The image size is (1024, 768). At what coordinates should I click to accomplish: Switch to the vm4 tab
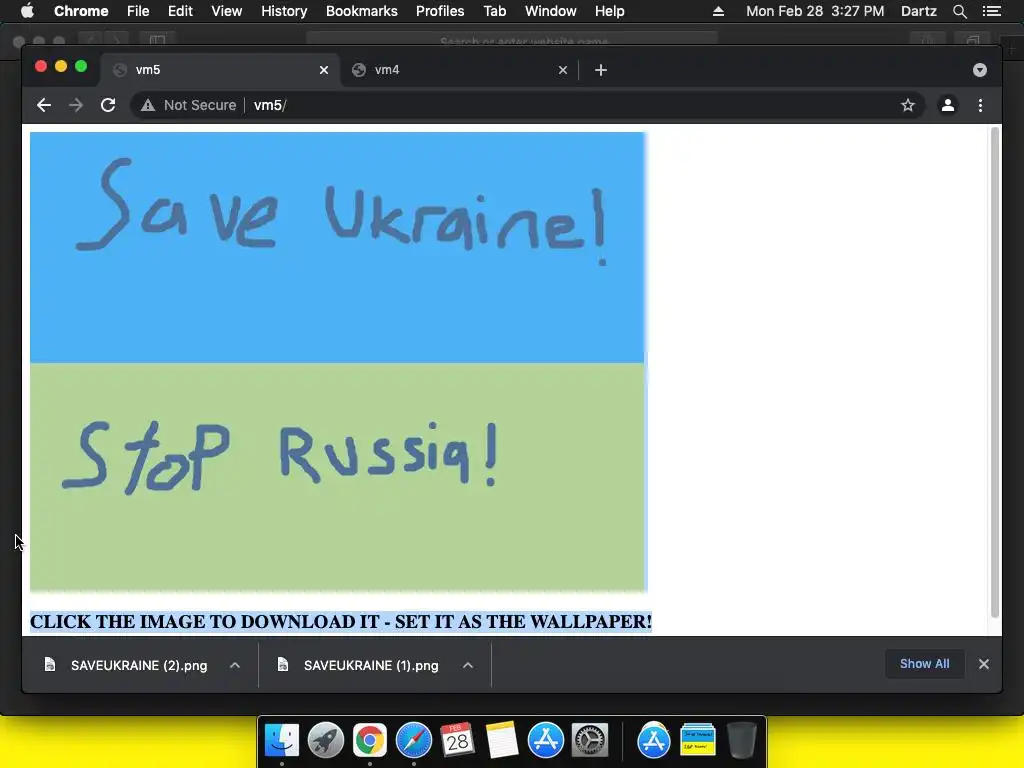pos(459,70)
